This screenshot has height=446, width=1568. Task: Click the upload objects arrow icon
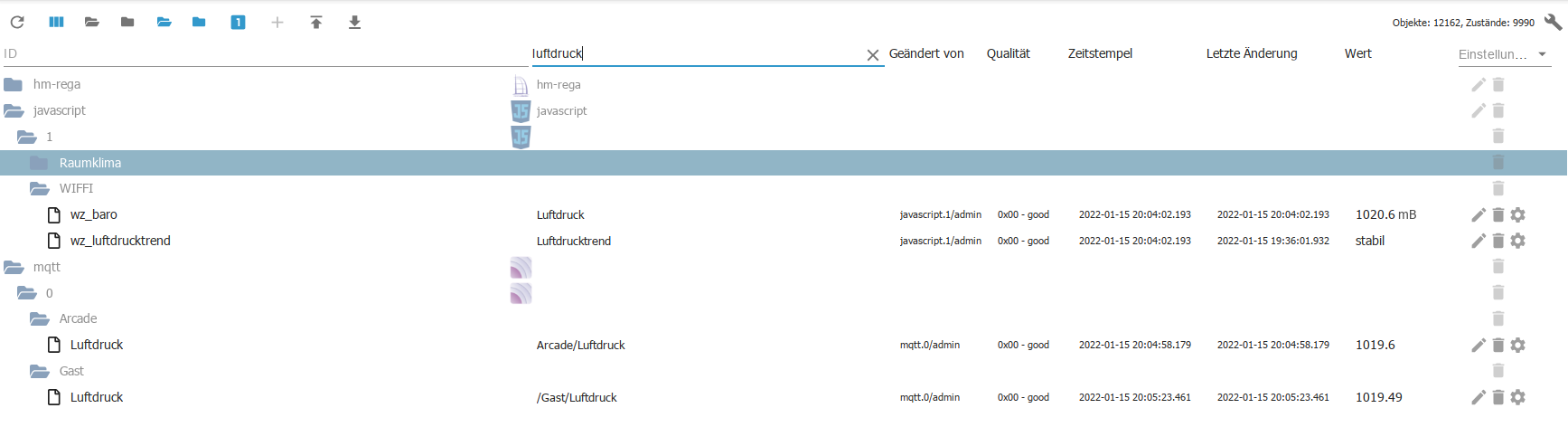point(316,23)
